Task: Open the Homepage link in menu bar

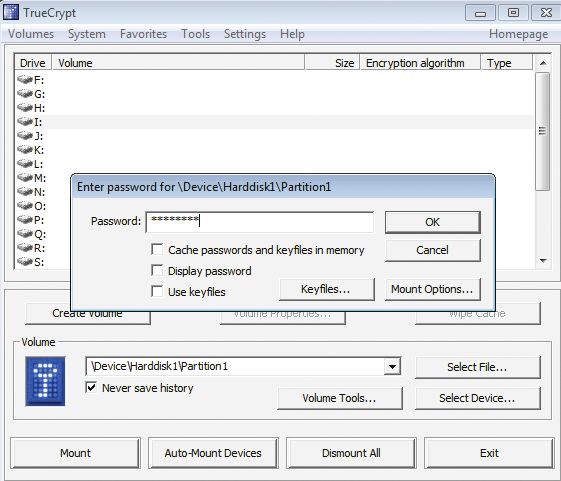Action: (518, 34)
